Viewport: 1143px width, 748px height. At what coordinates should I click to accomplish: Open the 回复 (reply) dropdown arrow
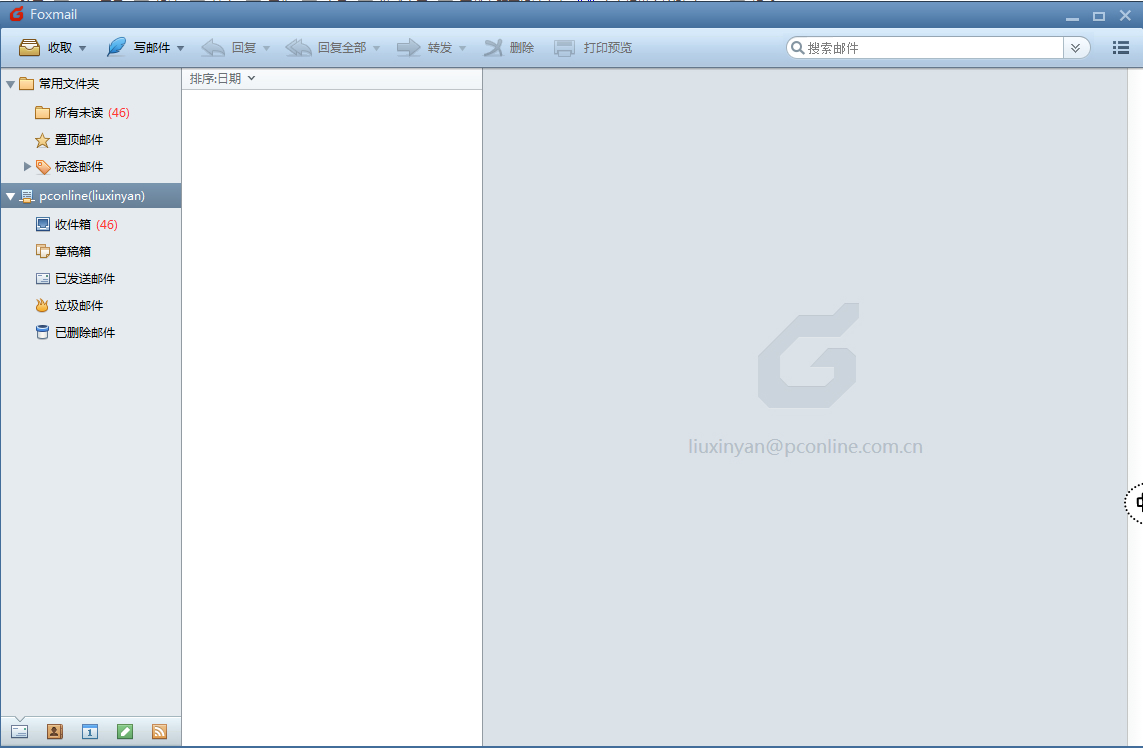pos(265,47)
